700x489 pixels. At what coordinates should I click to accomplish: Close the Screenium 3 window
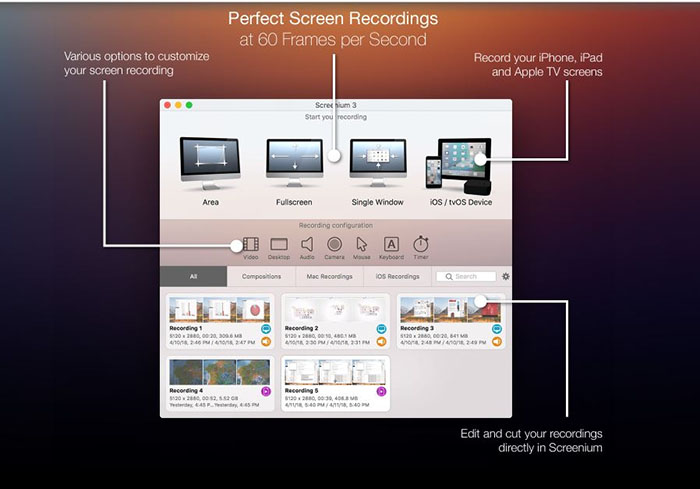point(167,105)
